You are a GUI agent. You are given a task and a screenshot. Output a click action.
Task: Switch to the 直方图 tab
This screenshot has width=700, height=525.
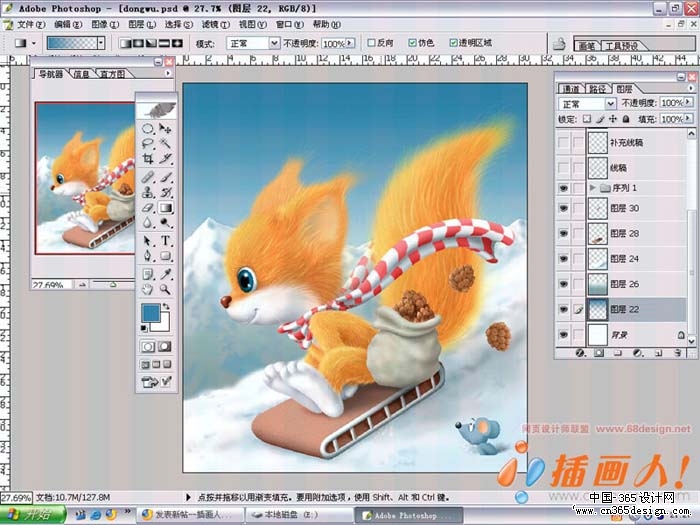click(x=112, y=74)
